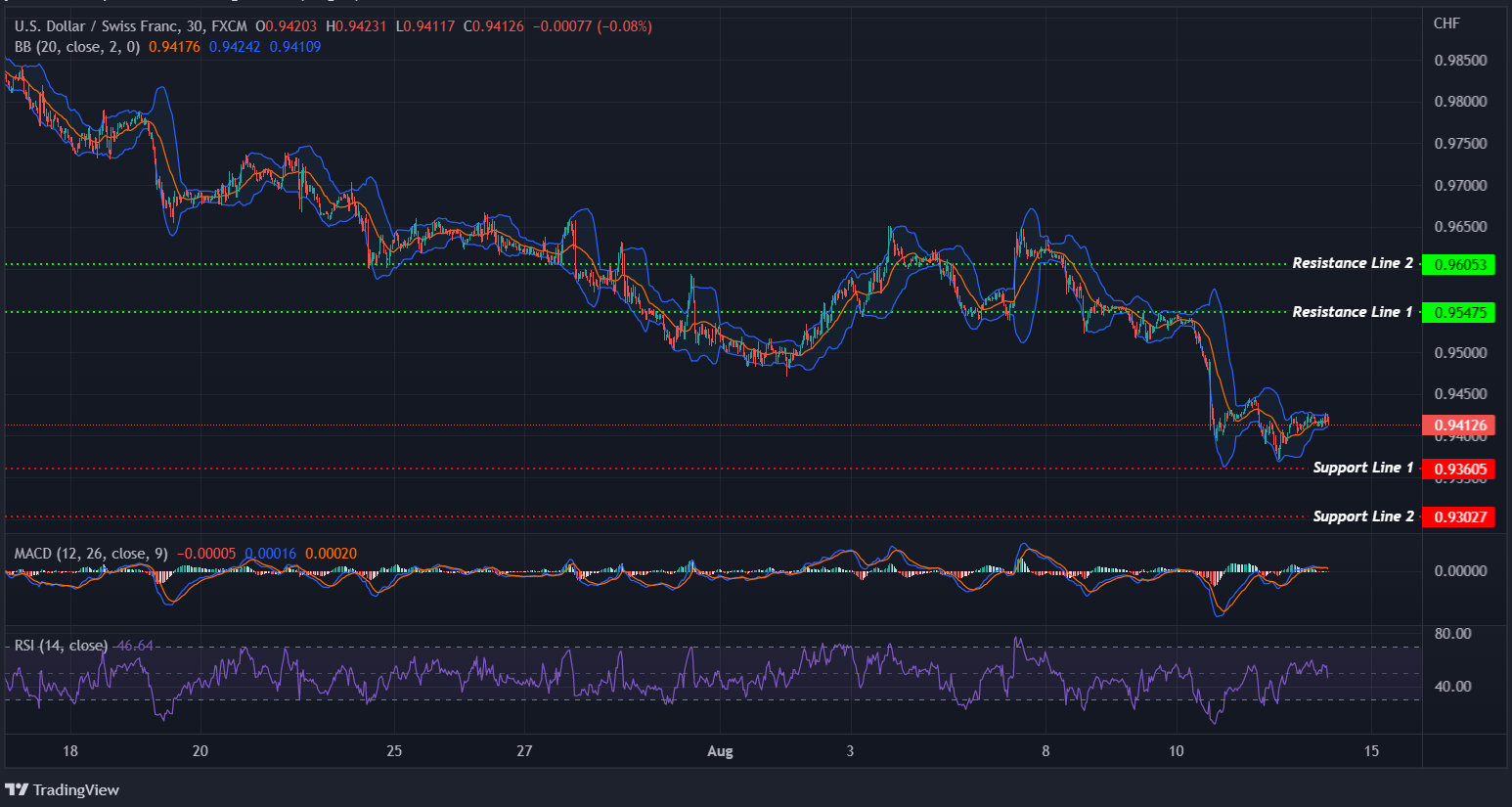Click the Resistance Line 2 text label
Screen dimensions: 1512x807
[x=1353, y=262]
